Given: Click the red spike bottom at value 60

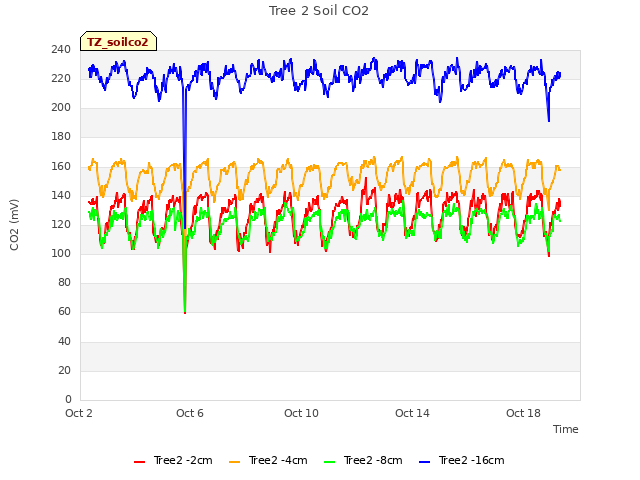Looking at the screenshot, I should click(x=185, y=312).
